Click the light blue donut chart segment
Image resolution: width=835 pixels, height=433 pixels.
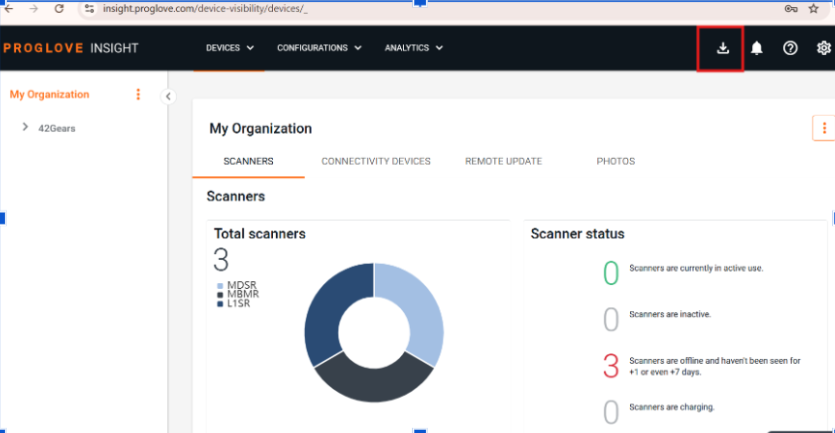click(422, 312)
